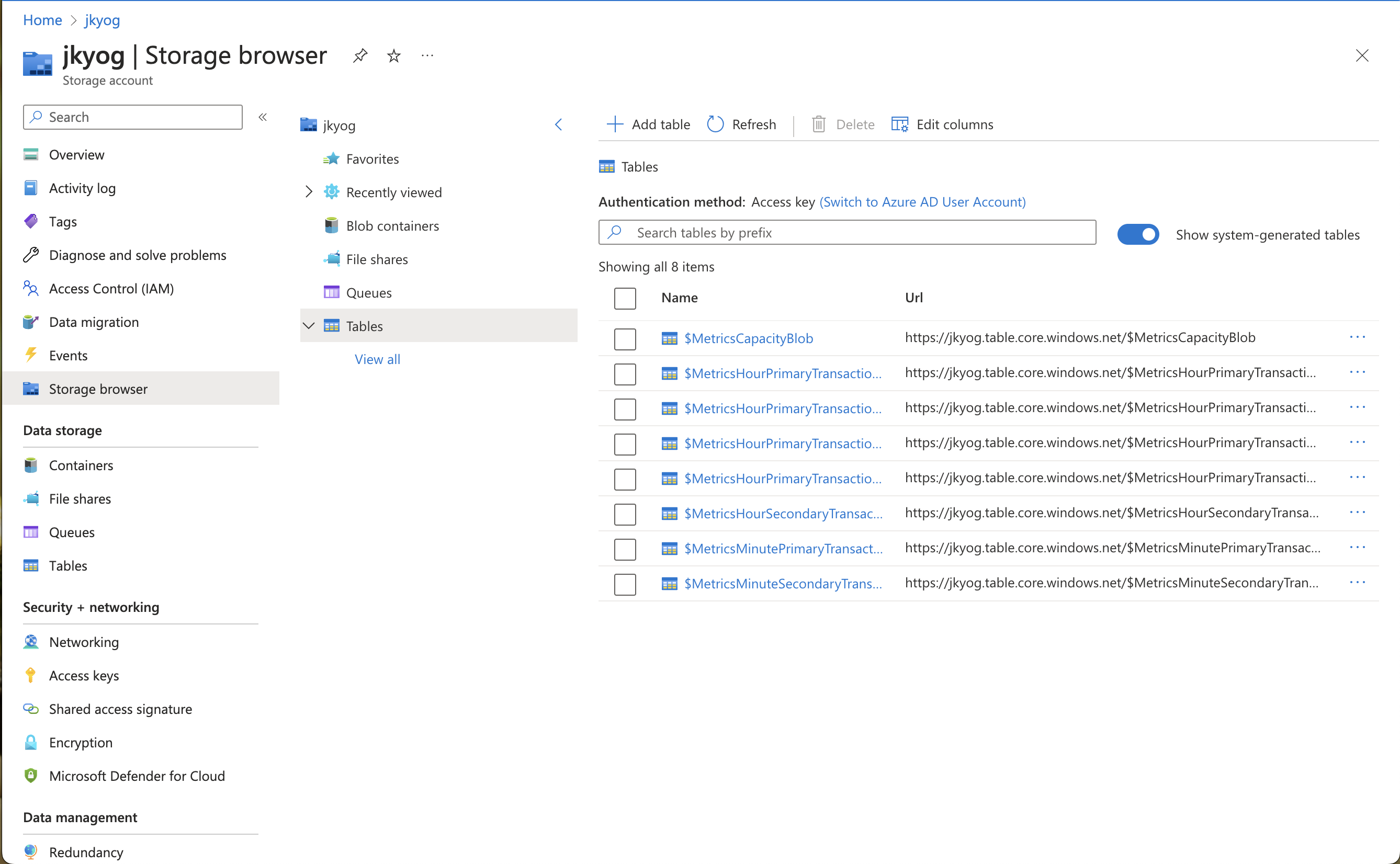The image size is (1400, 864).
Task: Check the box for $MetricsMinutePrimaryTransact... row
Action: 625,549
